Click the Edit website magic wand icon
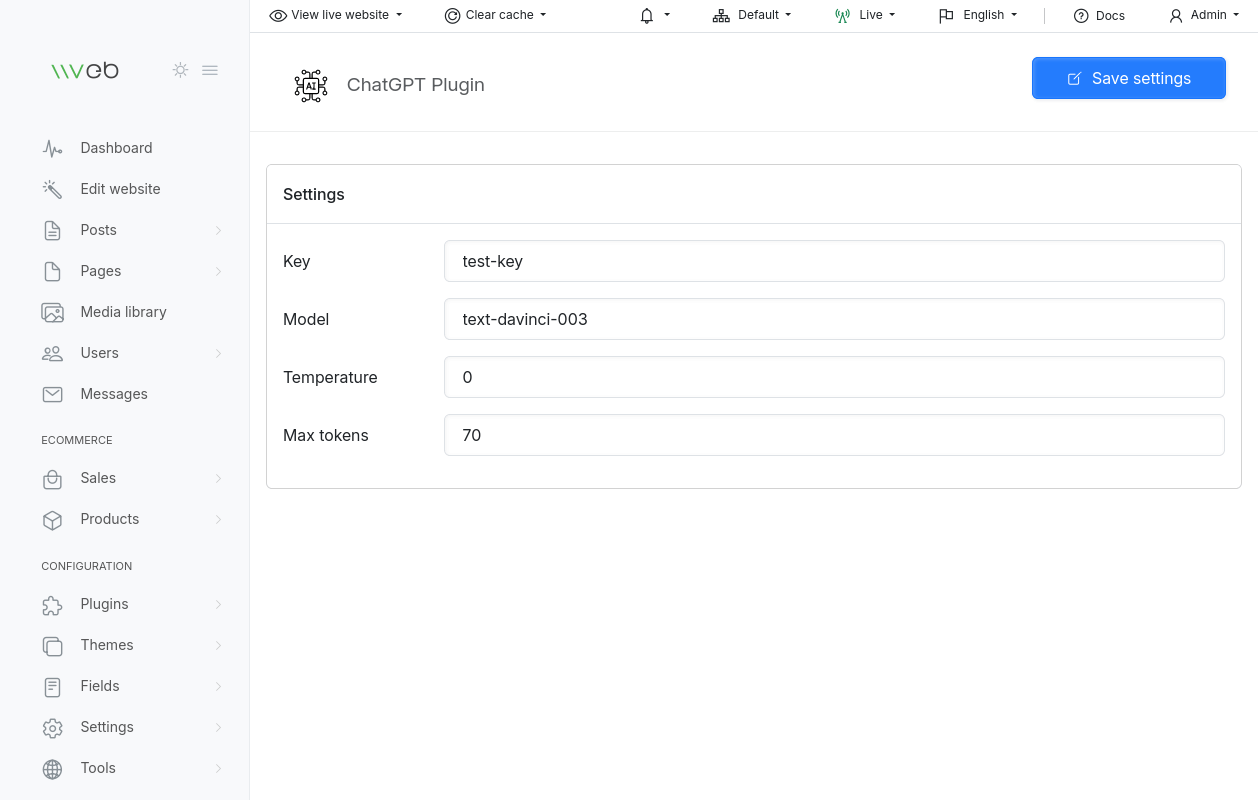The height and width of the screenshot is (800, 1258). 53,189
